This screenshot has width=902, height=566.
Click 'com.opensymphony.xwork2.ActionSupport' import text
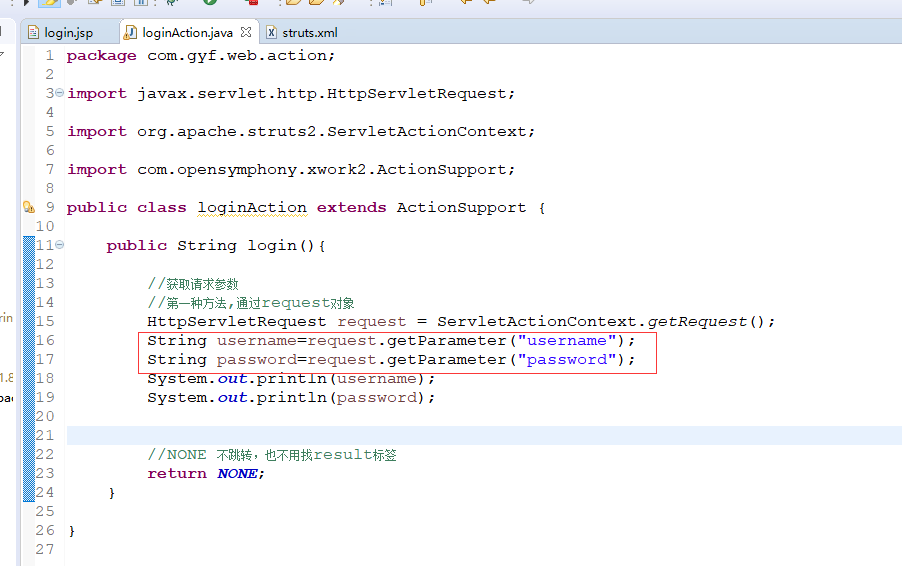coord(322,170)
